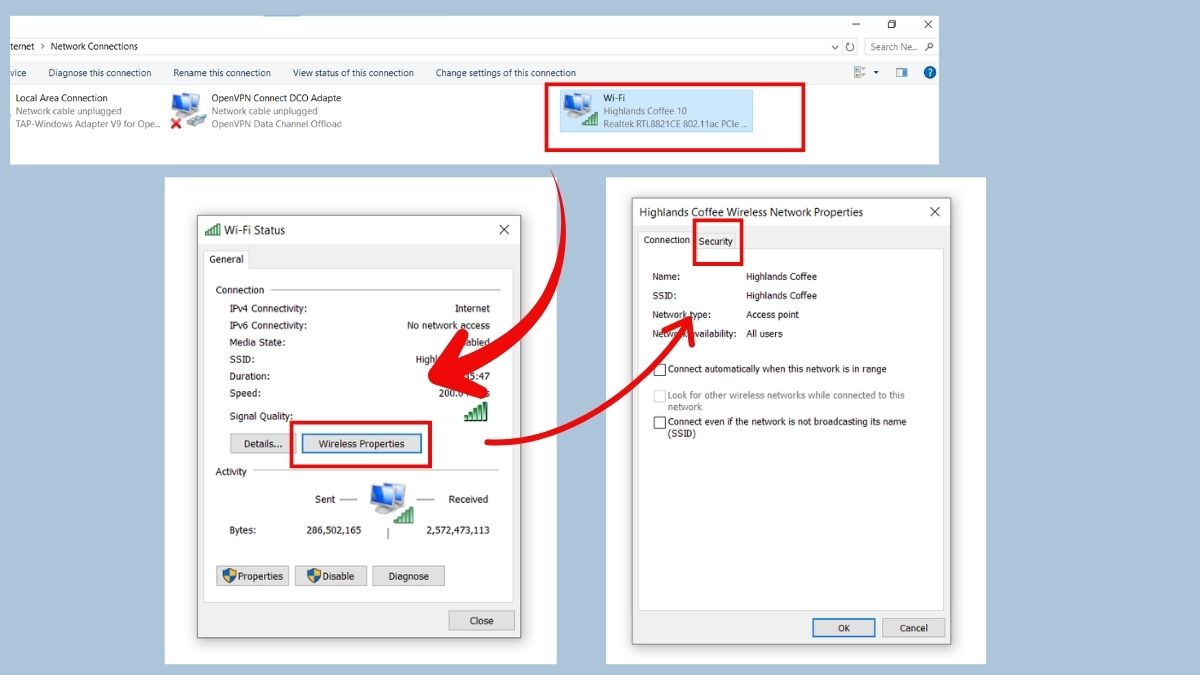Viewport: 1200px width, 675px height.
Task: Click OK in Wireless Network Properties
Action: (844, 628)
